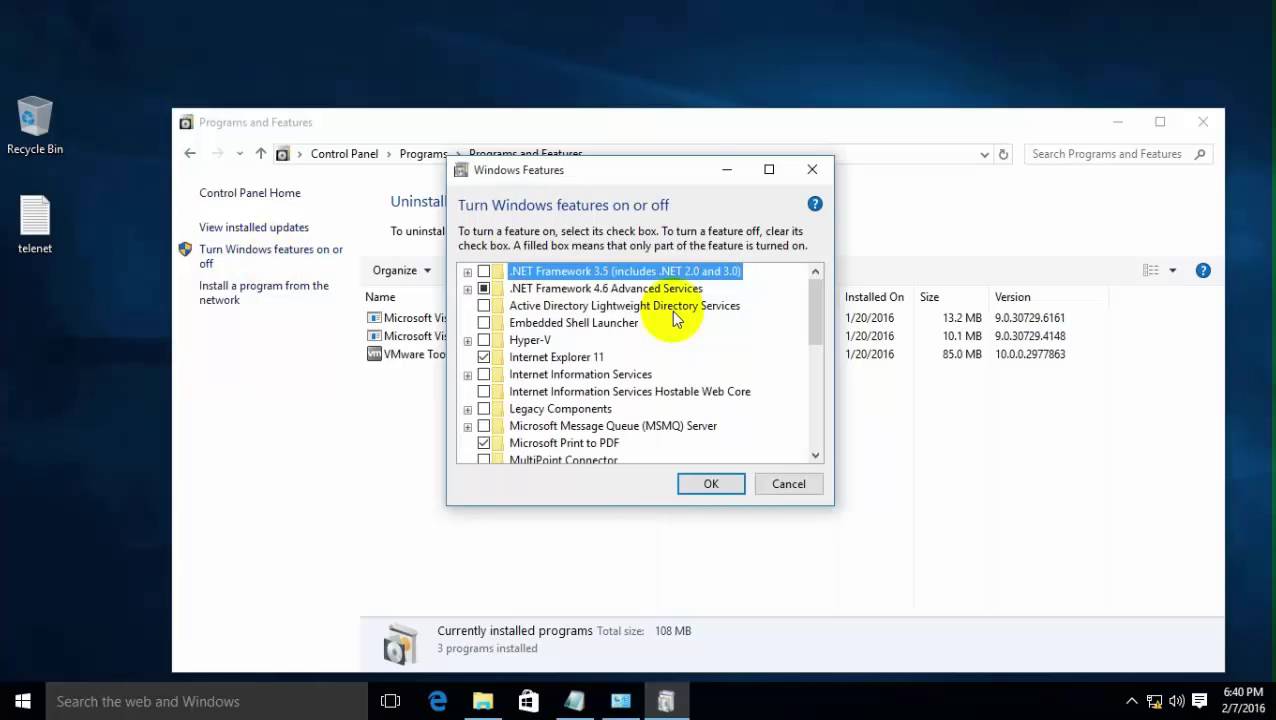The image size is (1276, 720).
Task: Expand Microsoft Message Queue (MSMQ) Server node
Action: tap(467, 426)
